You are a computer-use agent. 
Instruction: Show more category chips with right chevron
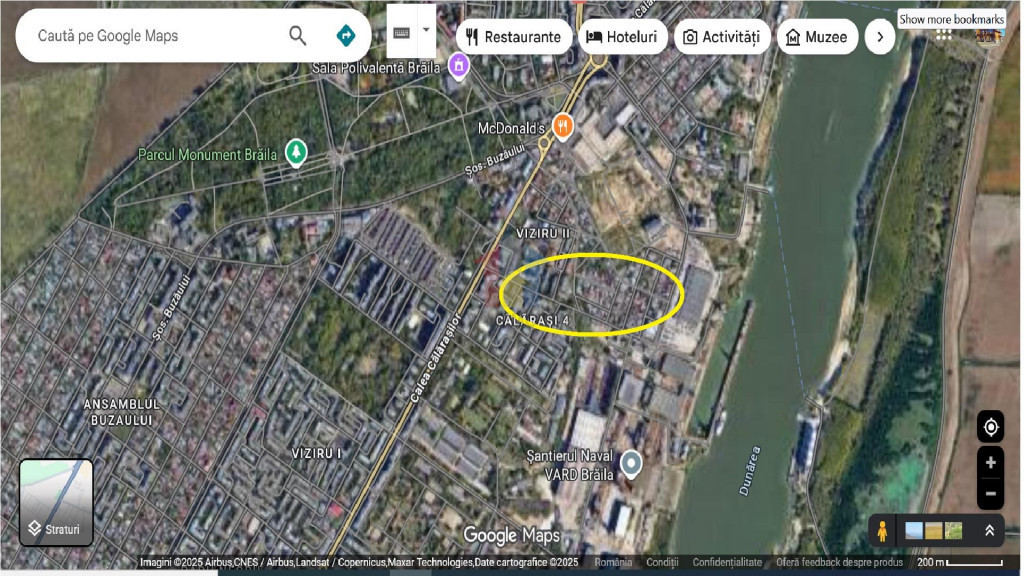point(879,37)
